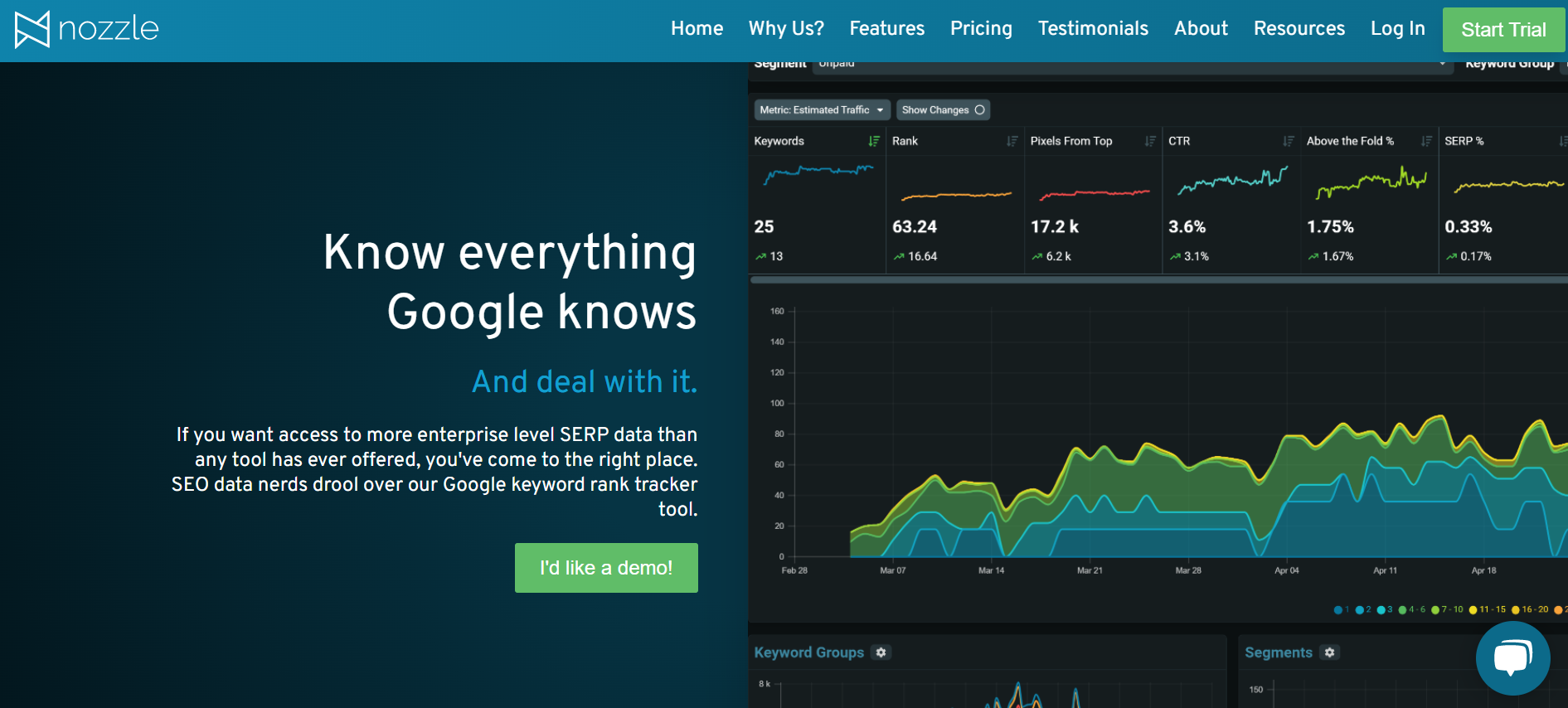Toggle rank 11-15 legend series
1568x708 pixels.
[x=1488, y=609]
